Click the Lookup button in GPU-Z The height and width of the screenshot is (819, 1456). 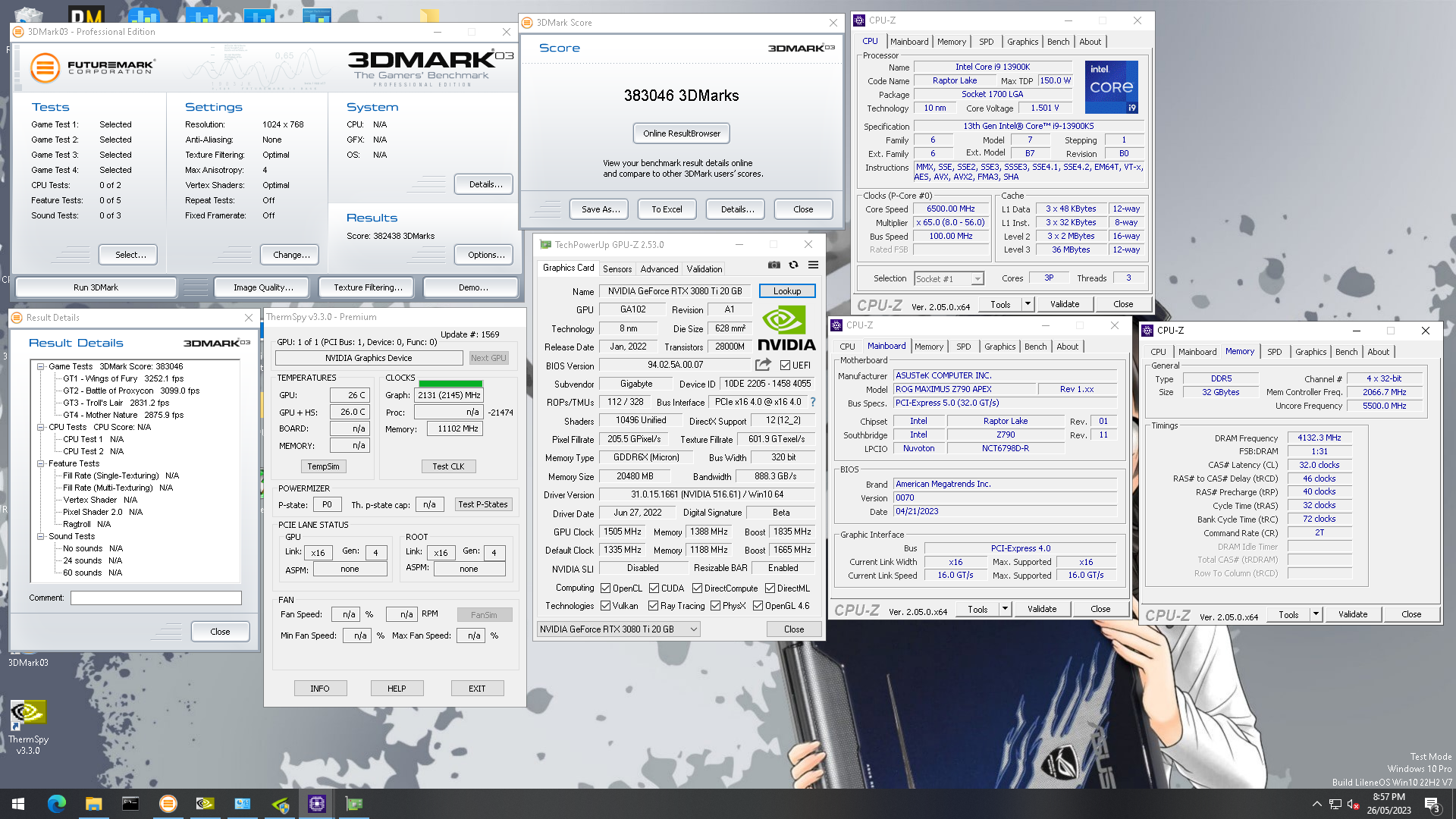point(786,291)
